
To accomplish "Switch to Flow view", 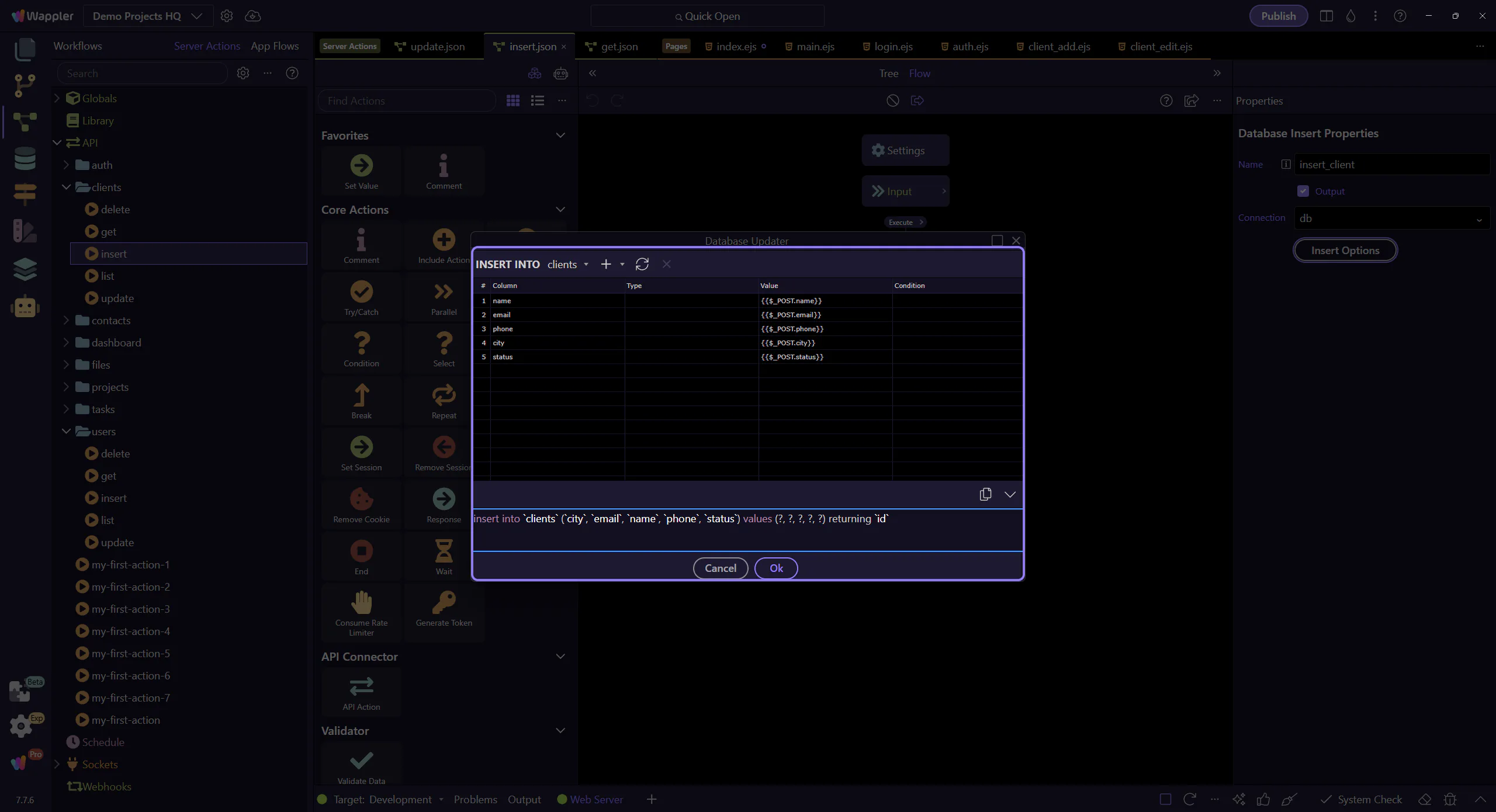I will (919, 74).
